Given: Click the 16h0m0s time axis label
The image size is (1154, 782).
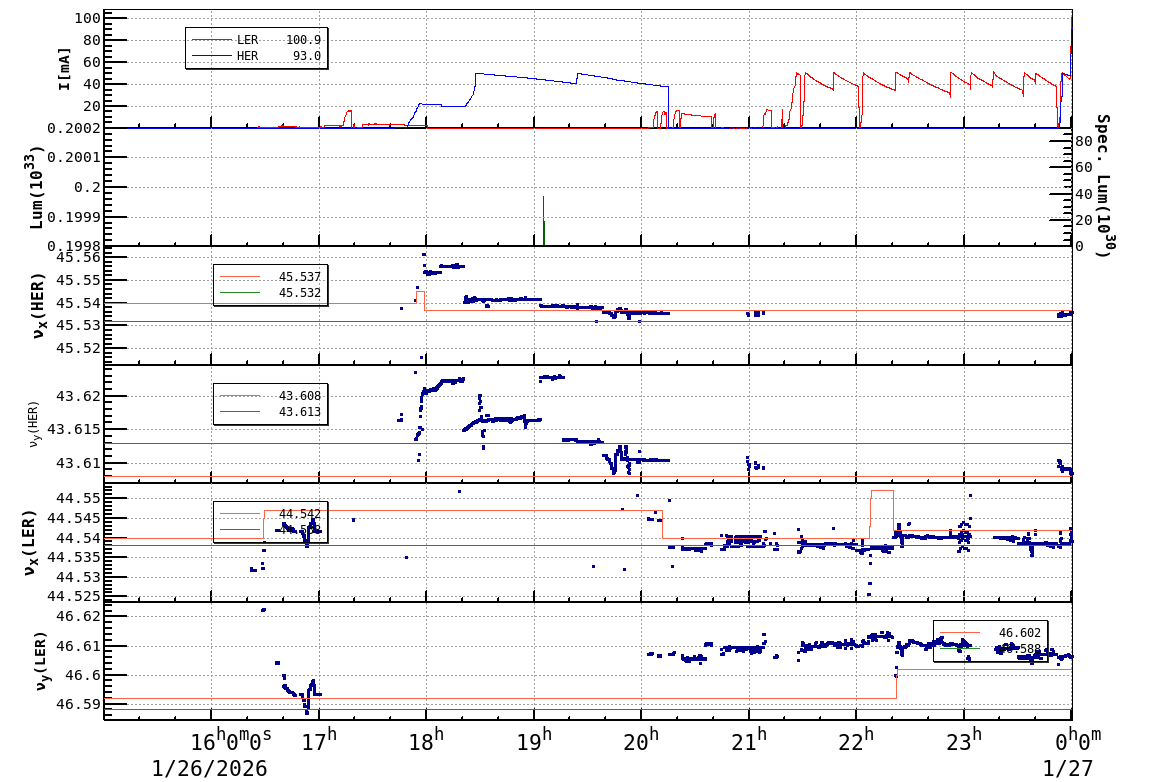Looking at the screenshot, I should click(x=231, y=739).
